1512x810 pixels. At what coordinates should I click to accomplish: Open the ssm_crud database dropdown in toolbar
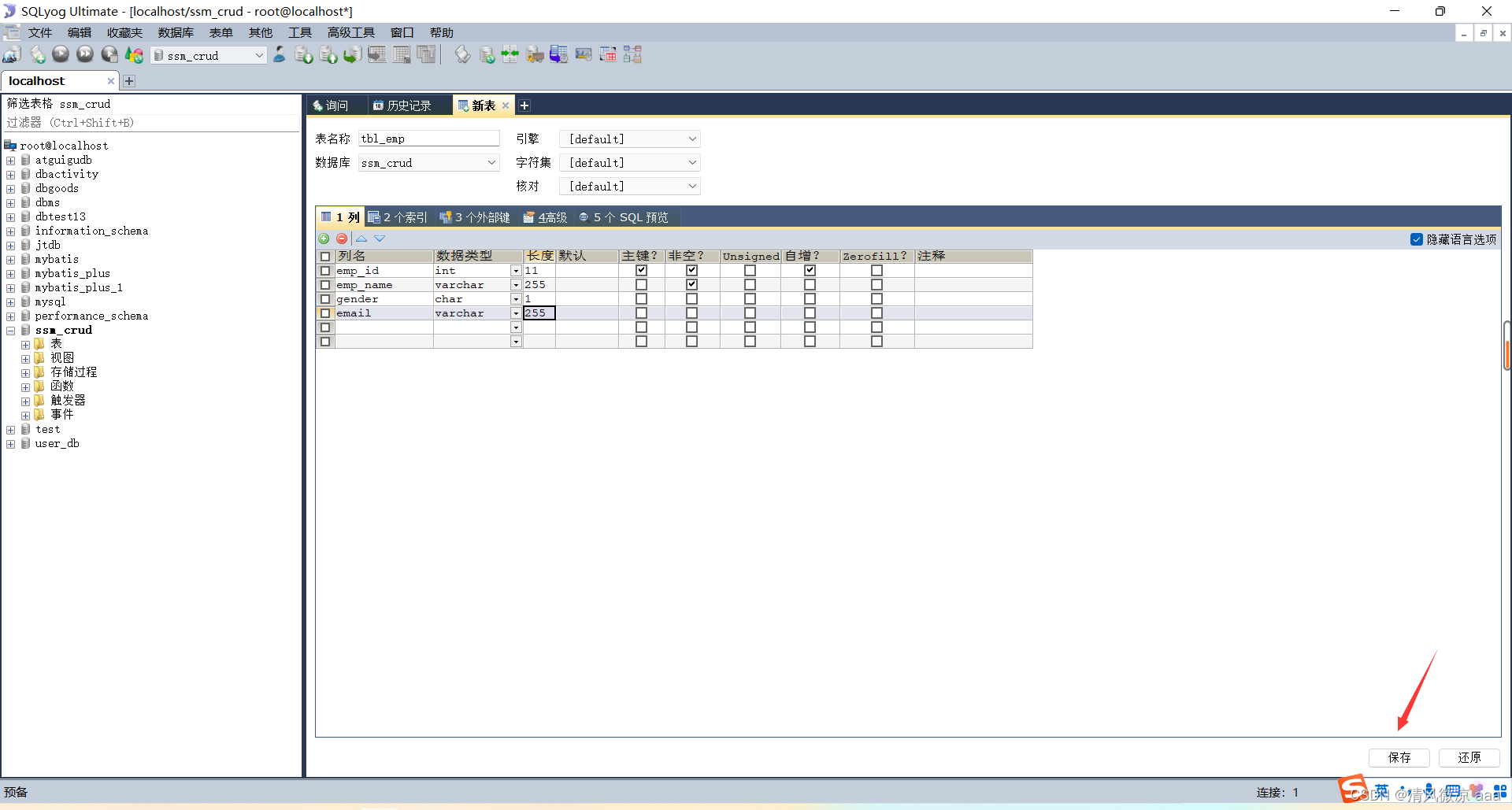point(259,55)
